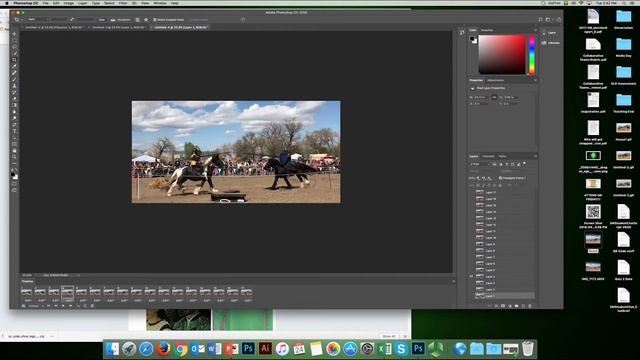Select the Eraser tool
Screen dimensions: 640x360
click(14, 98)
